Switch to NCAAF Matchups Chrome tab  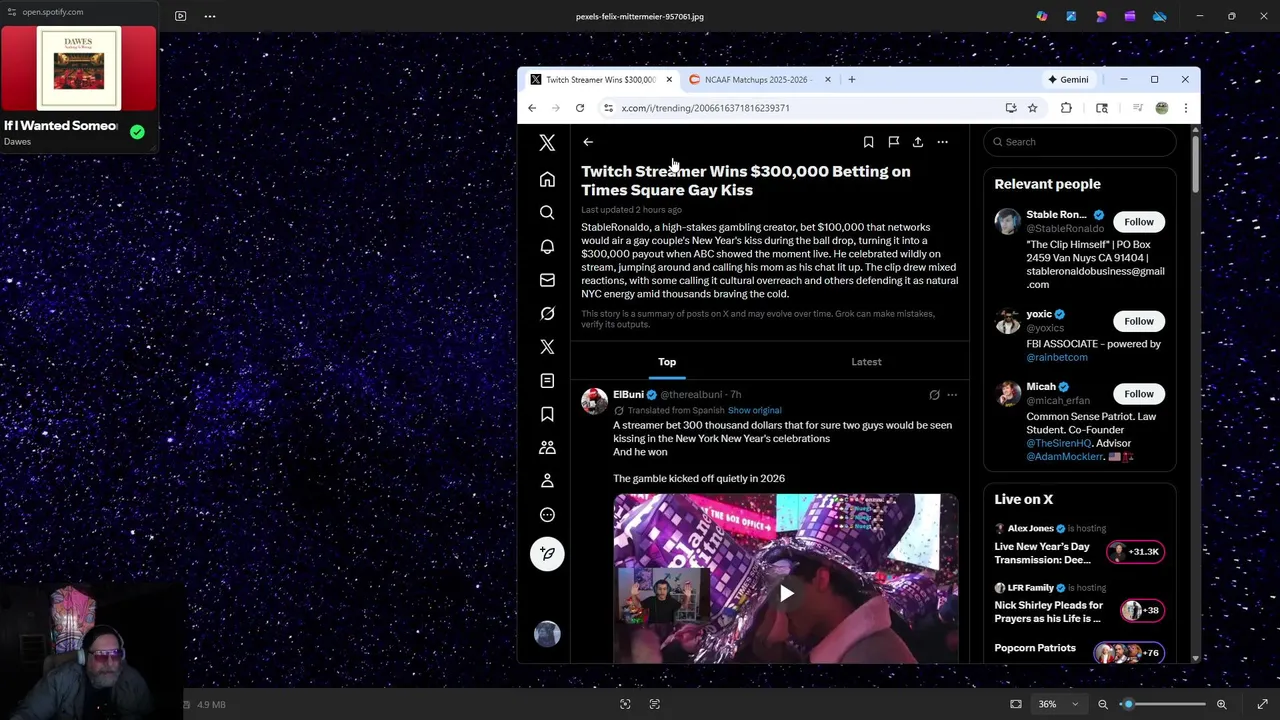tap(760, 80)
